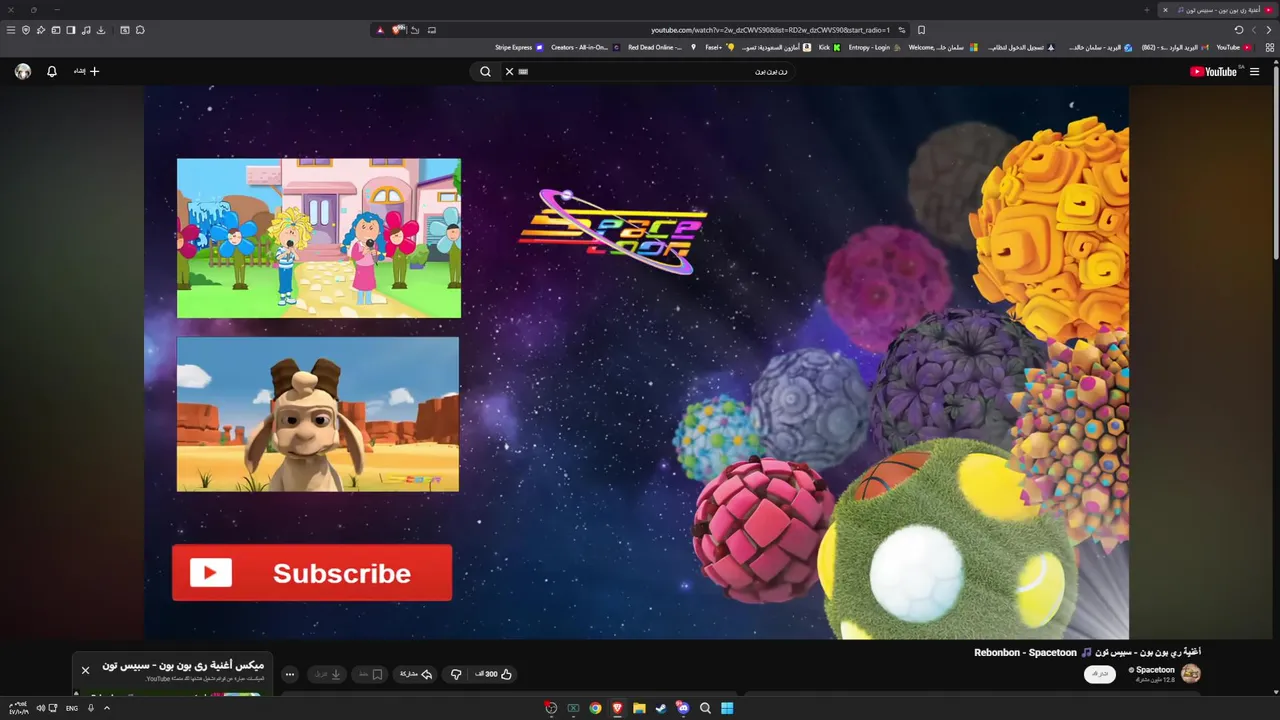Open the site settings icon in address bar
1280x720 pixels.
pos(902,30)
